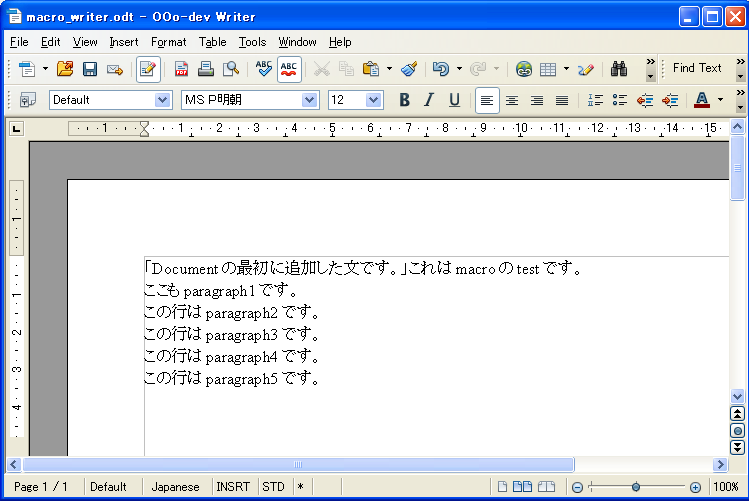Toggle Underline formatting
This screenshot has width=749, height=501.
click(x=454, y=100)
